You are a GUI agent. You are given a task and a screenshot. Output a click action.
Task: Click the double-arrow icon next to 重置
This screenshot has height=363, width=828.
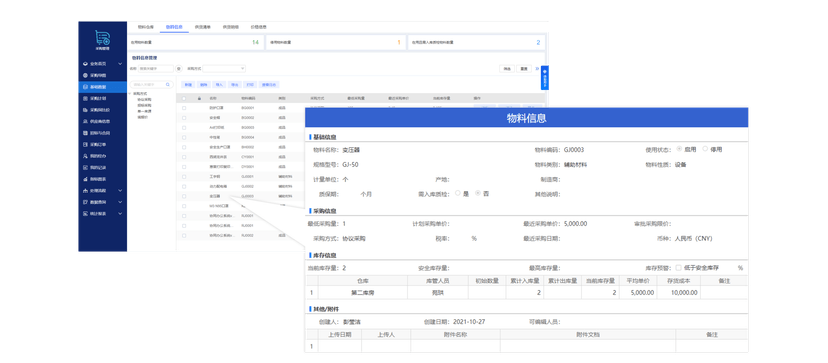point(537,69)
